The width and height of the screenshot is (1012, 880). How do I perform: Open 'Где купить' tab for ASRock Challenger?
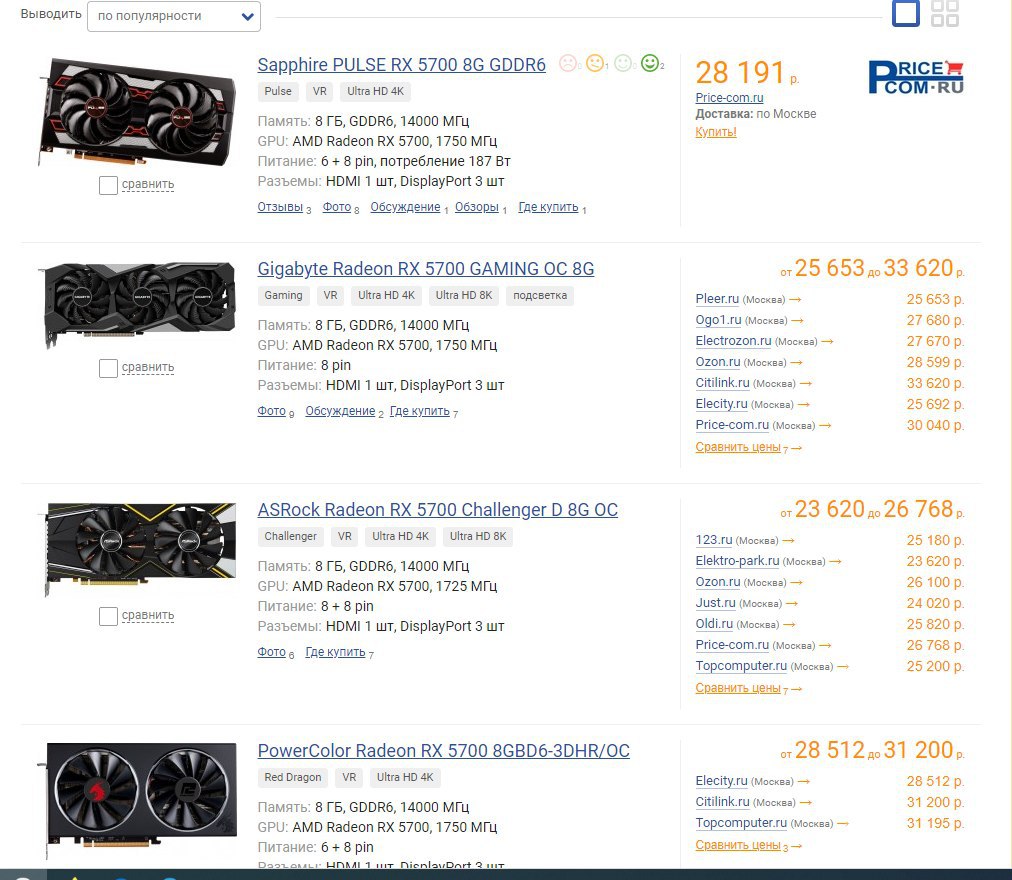point(336,652)
